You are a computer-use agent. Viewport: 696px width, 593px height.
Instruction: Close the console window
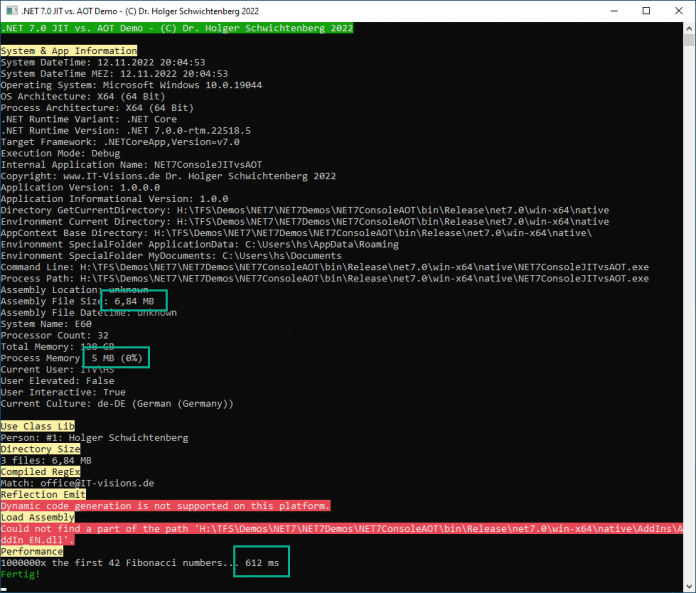click(x=679, y=11)
